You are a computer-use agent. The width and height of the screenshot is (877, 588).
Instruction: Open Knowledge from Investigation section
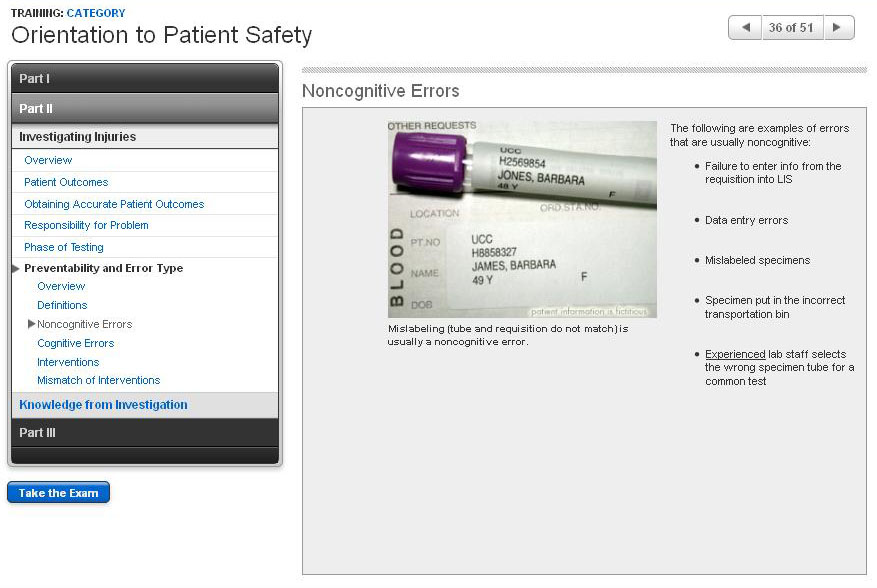tap(103, 405)
